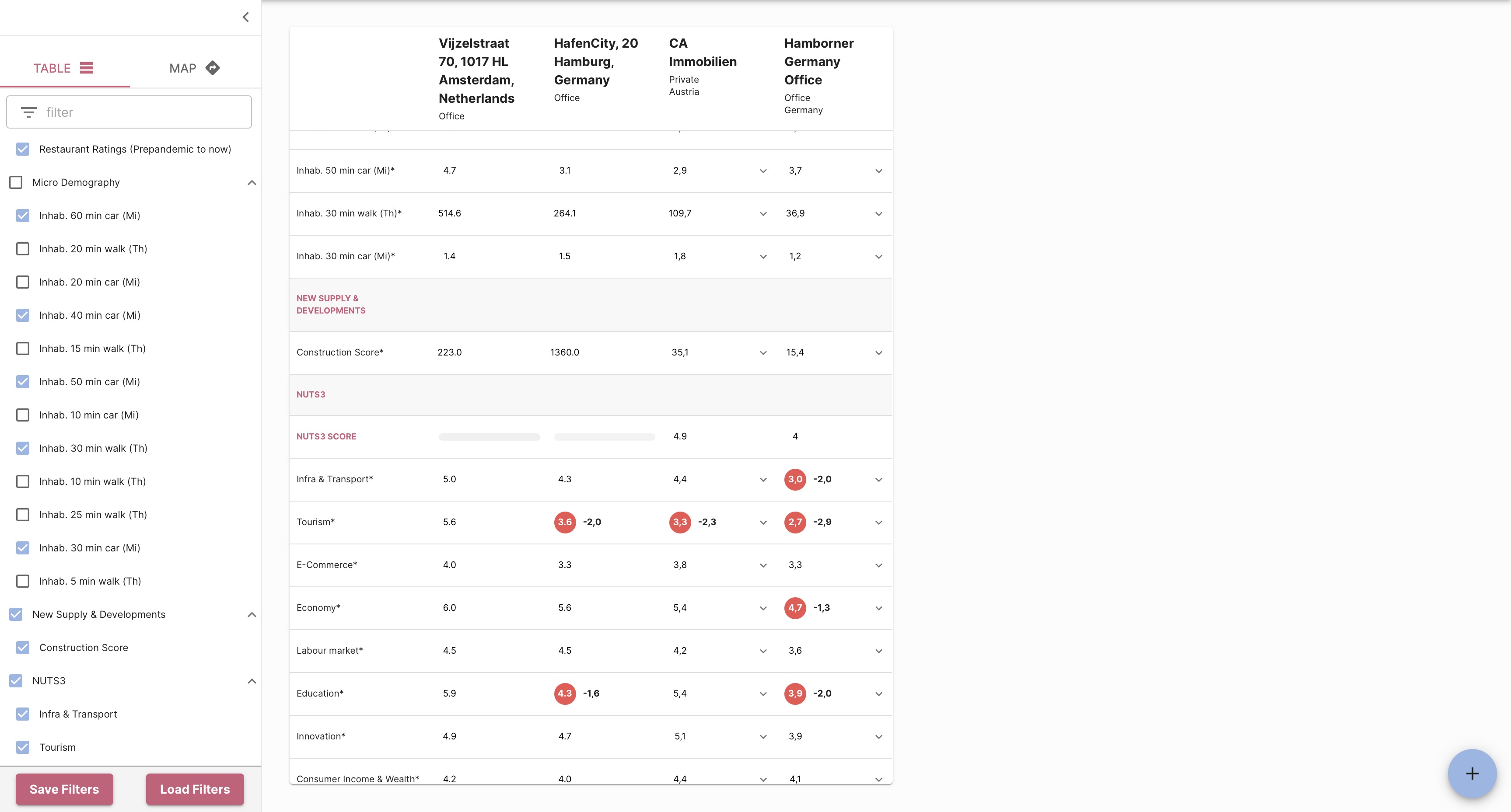Click HafenCity NUTS3 score progress bar

tap(604, 437)
